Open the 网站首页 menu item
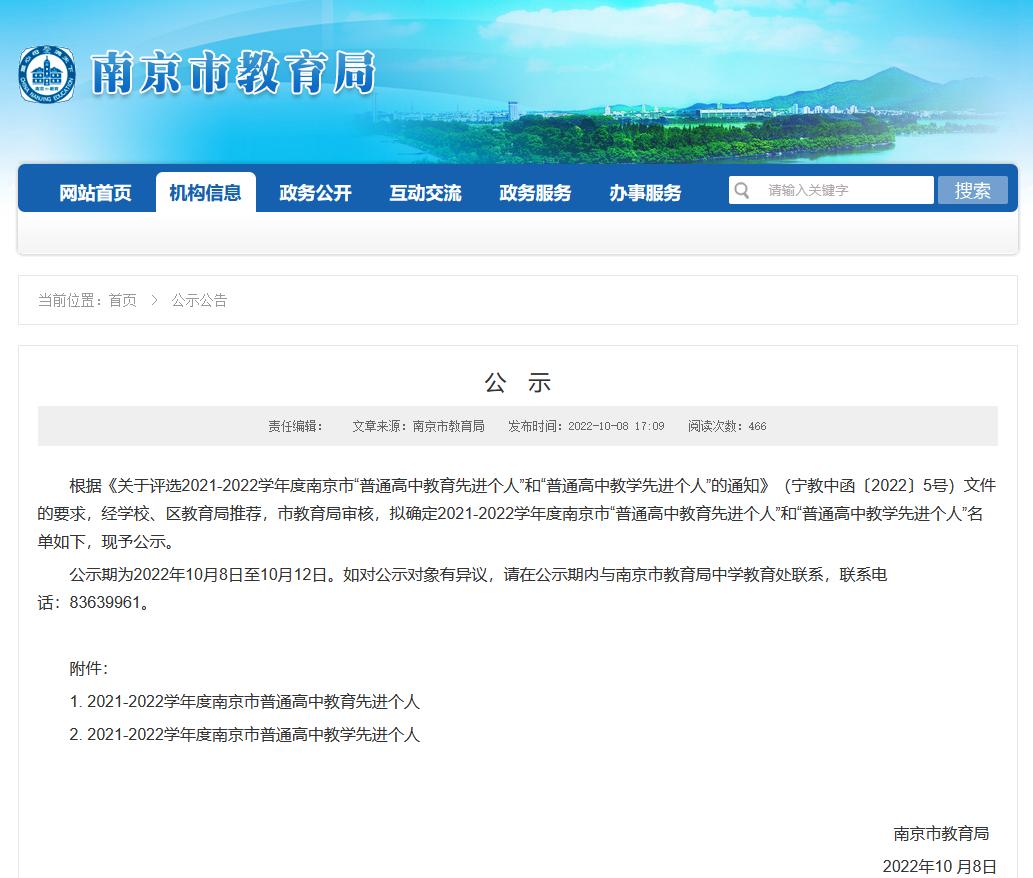Image resolution: width=1033 pixels, height=878 pixels. 96,193
